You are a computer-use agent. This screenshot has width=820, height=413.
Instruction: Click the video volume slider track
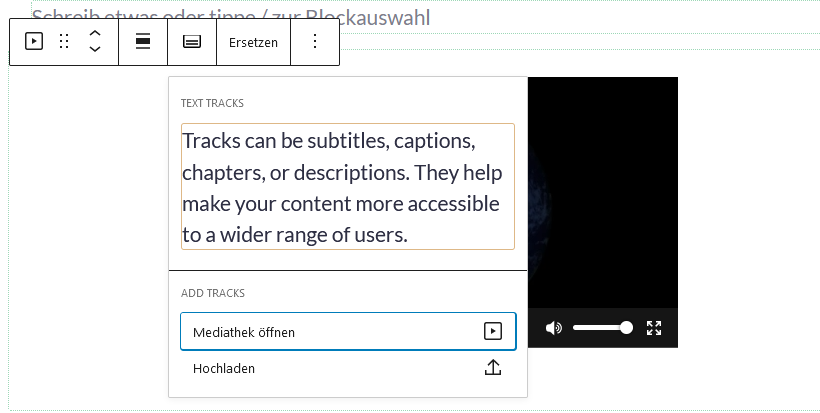tap(597, 328)
